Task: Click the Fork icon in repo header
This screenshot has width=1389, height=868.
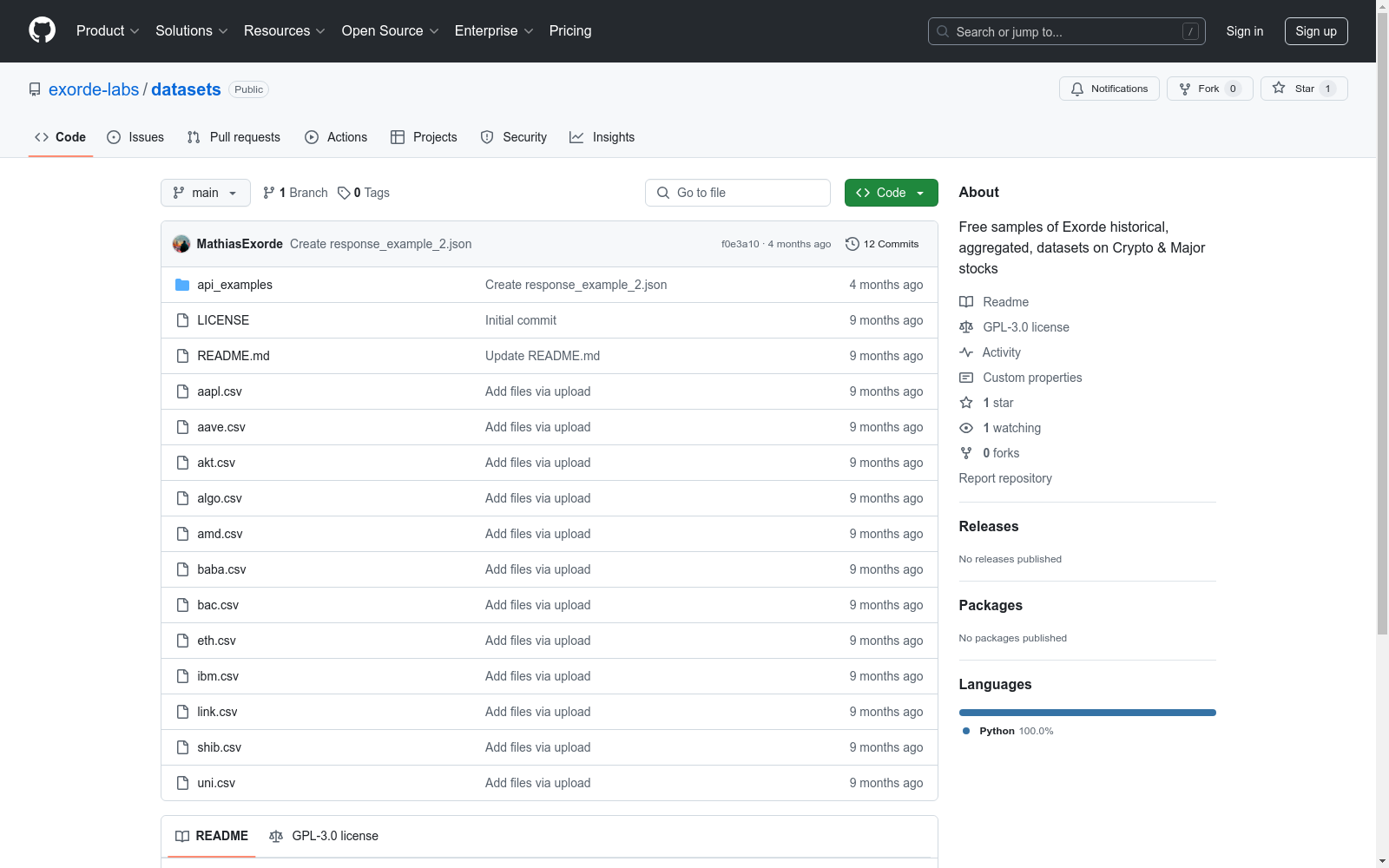Action: [1185, 89]
